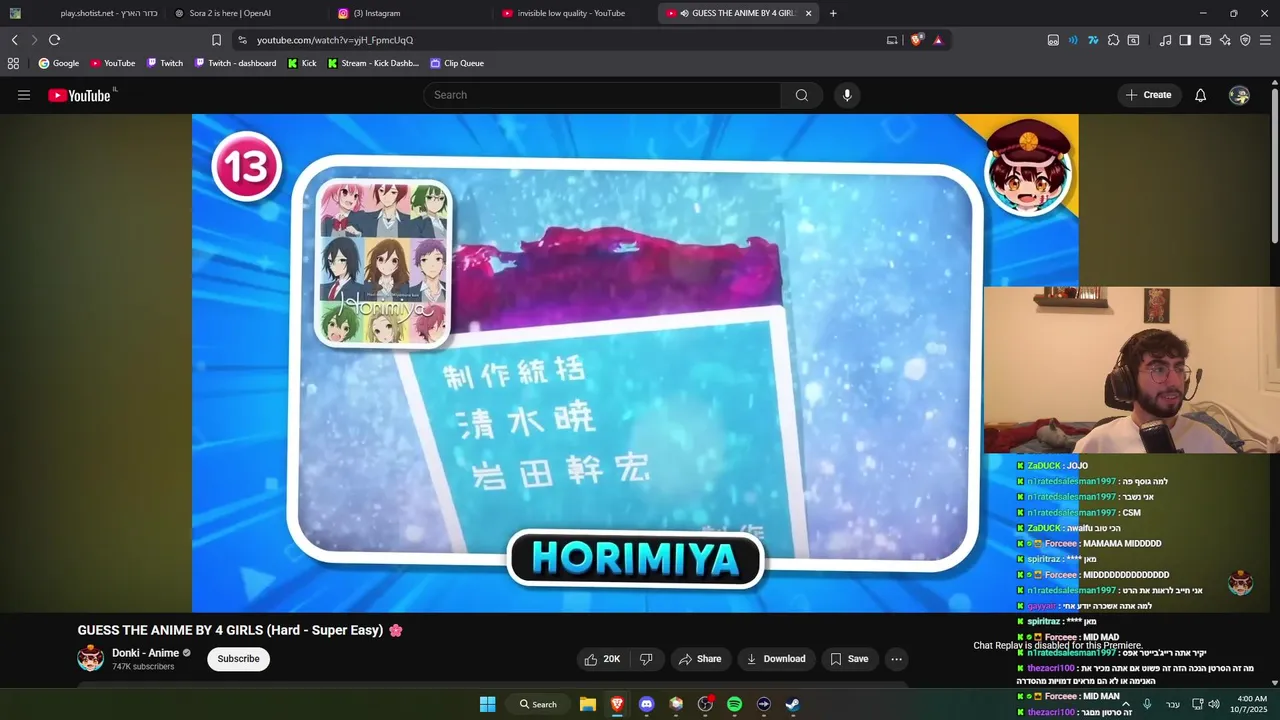This screenshot has height=720, width=1280.
Task: Open the Google bookmark
Action: click(59, 63)
